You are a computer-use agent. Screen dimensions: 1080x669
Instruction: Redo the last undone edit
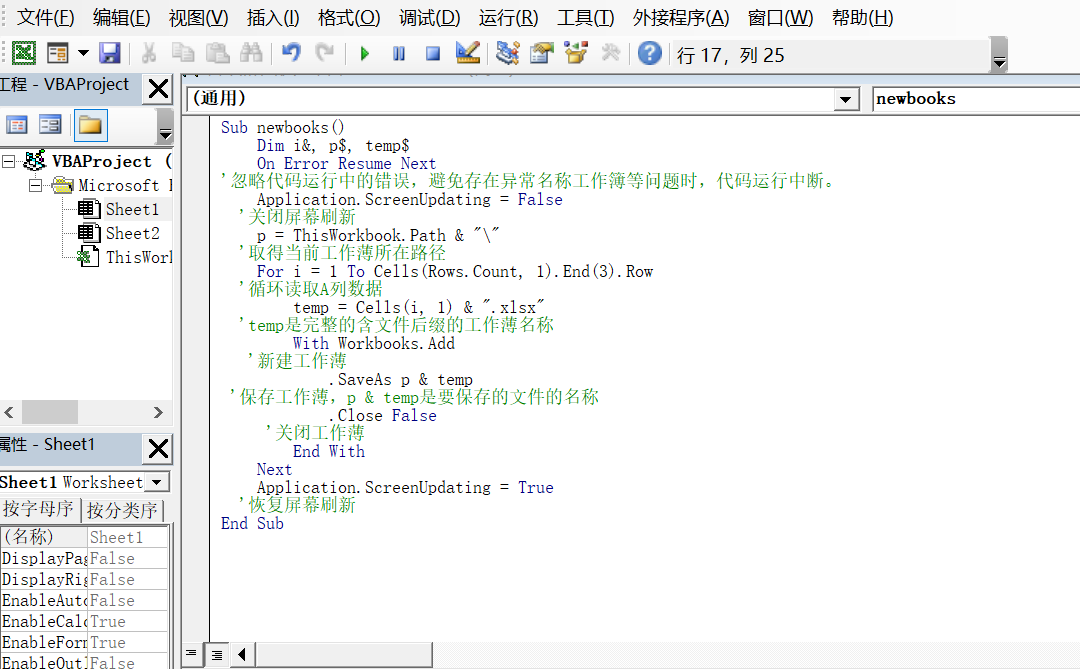click(324, 53)
